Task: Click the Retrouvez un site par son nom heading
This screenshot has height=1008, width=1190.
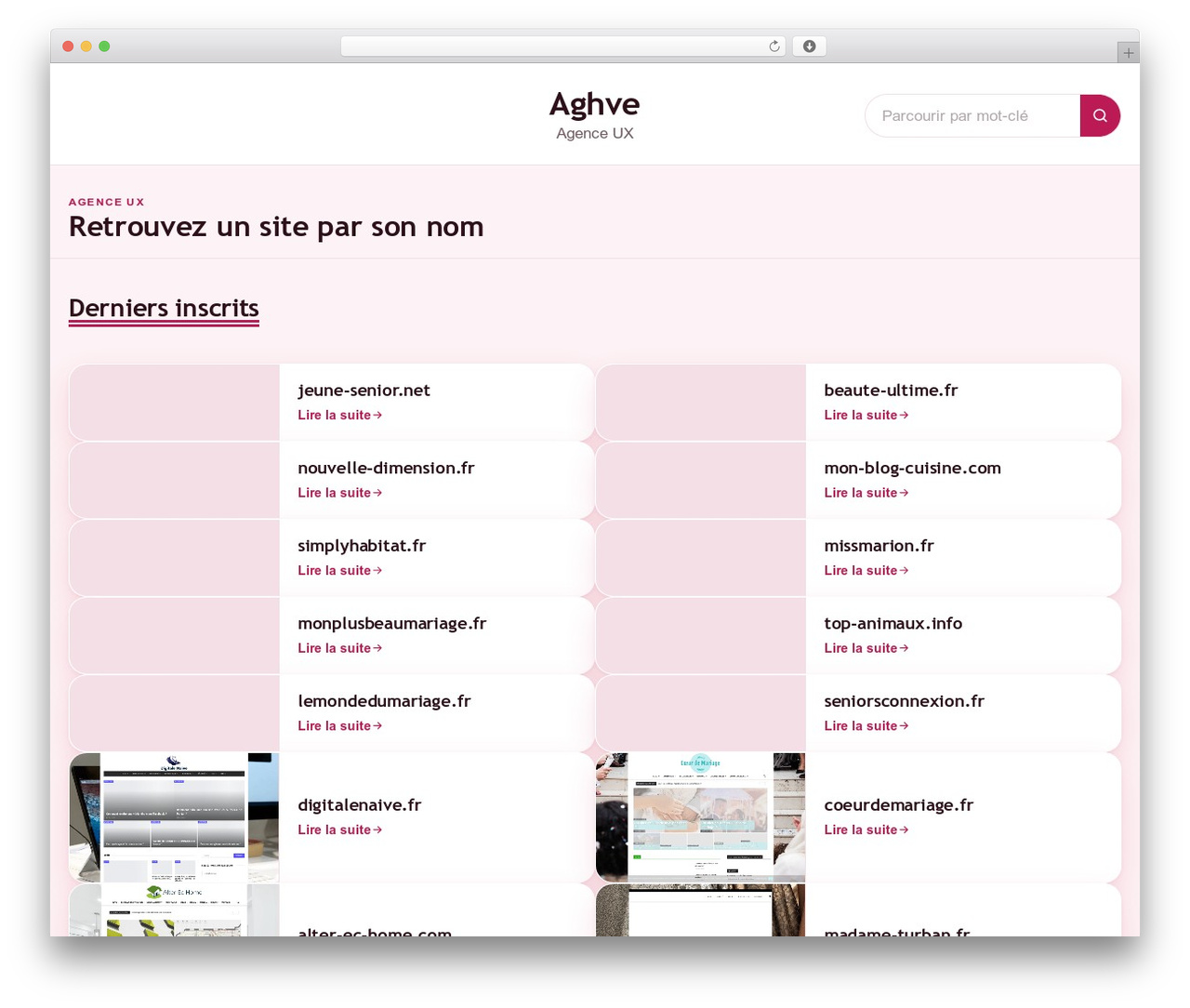Action: [276, 227]
